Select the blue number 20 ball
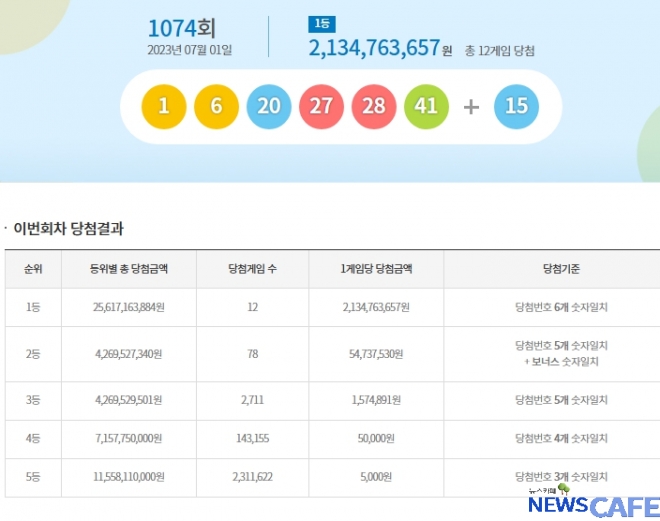This screenshot has width=660, height=521. point(269,106)
